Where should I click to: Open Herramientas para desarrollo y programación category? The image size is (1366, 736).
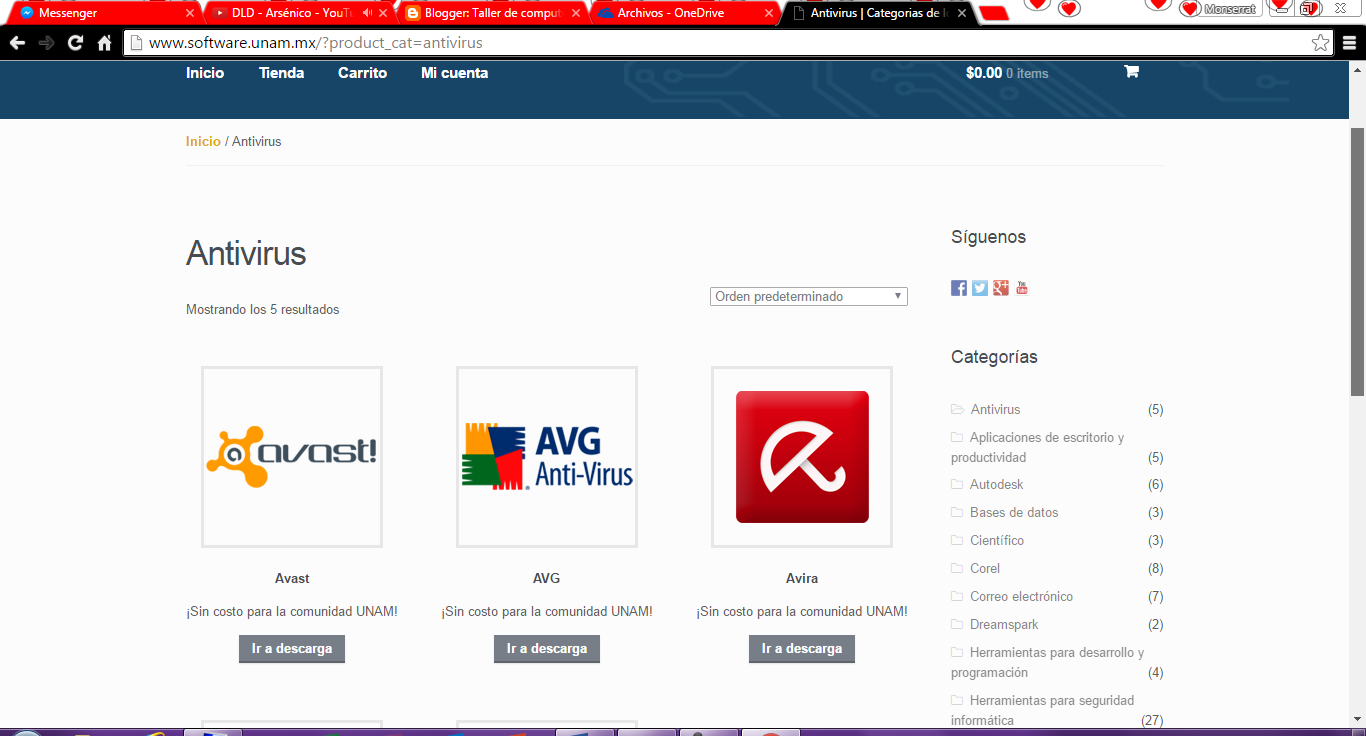[x=1047, y=662]
